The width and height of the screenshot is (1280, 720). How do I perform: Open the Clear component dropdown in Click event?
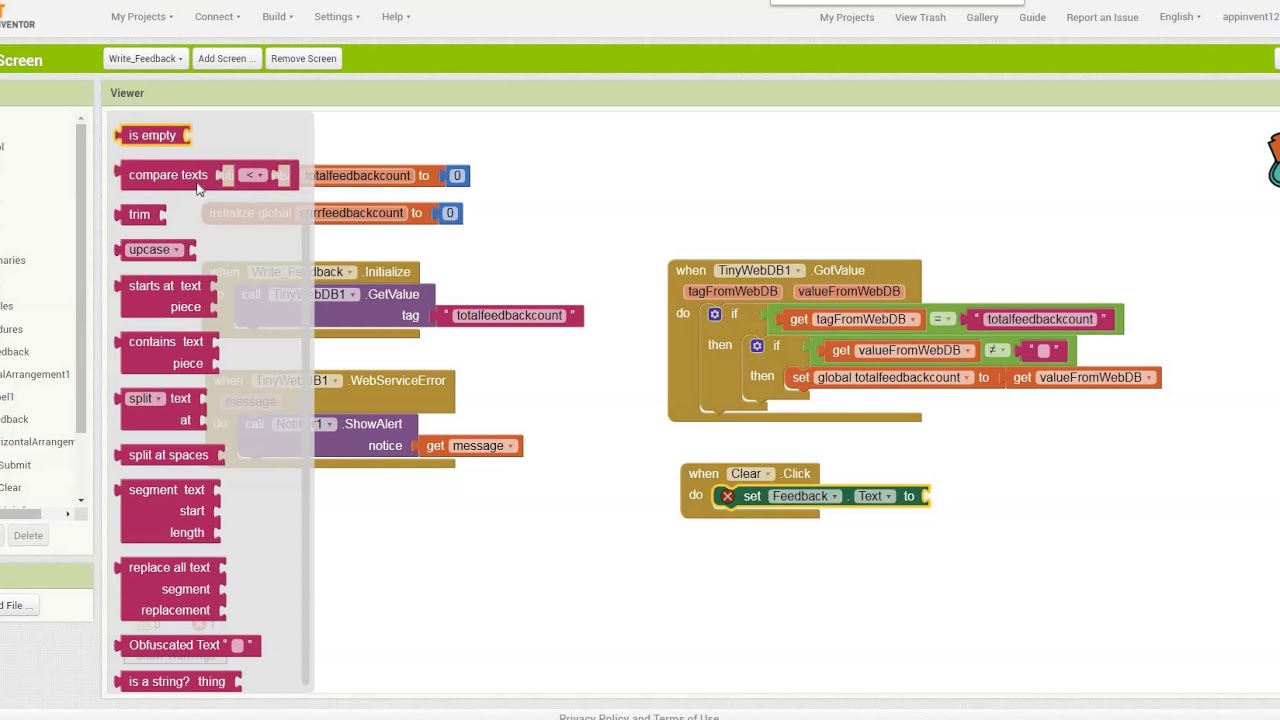(767, 474)
